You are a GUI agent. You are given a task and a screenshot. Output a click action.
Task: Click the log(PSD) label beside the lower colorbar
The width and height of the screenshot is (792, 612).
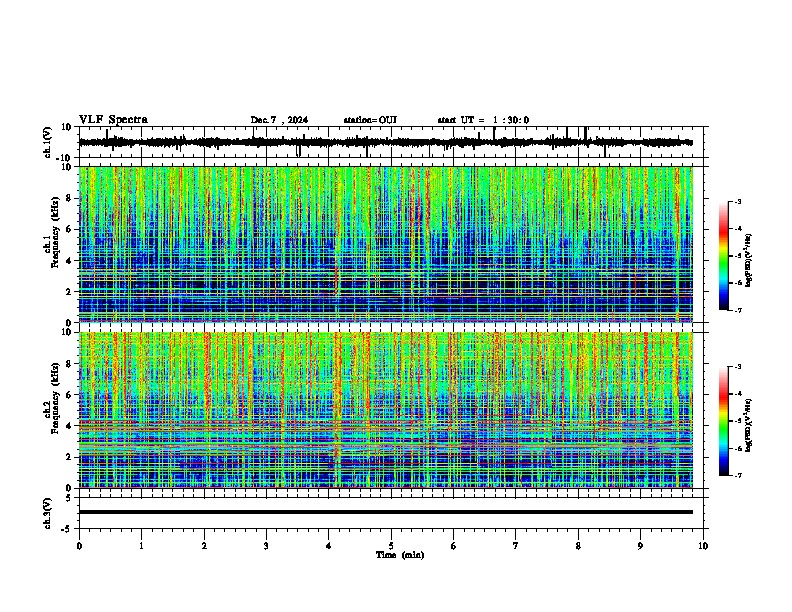pos(749,425)
